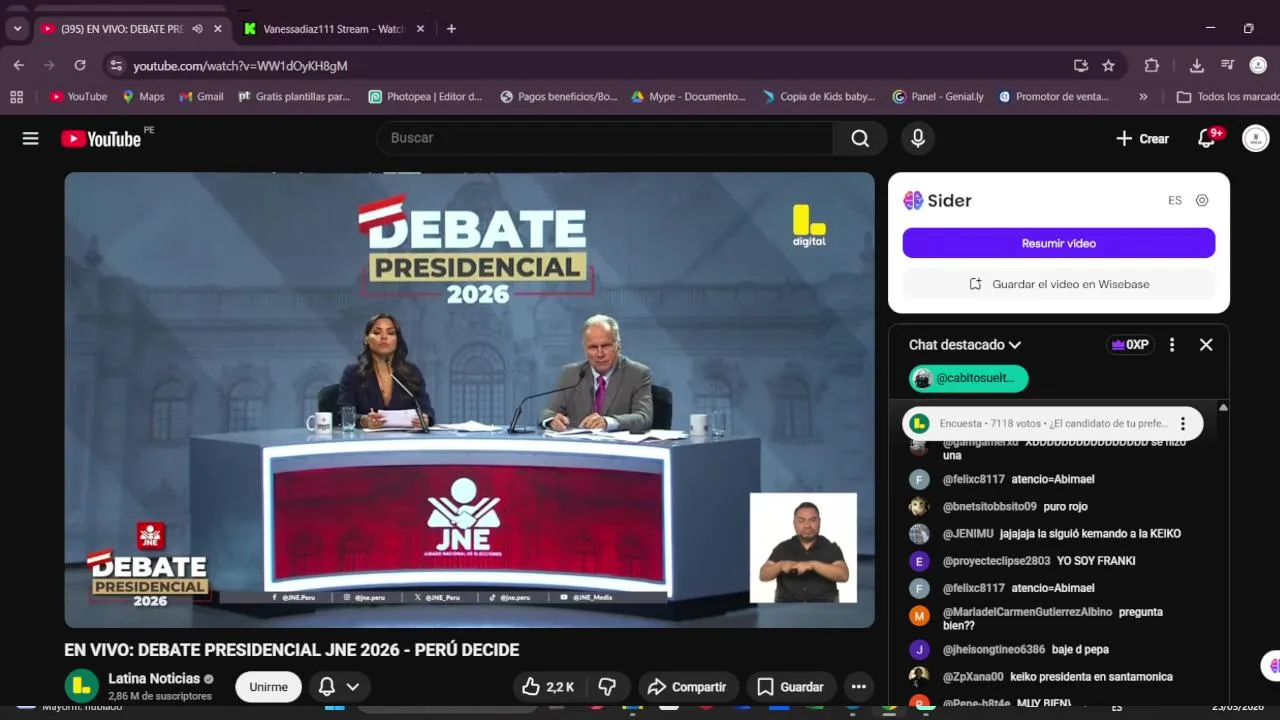Open the tab search dropdown arrow
1280x720 pixels.
pyautogui.click(x=17, y=29)
